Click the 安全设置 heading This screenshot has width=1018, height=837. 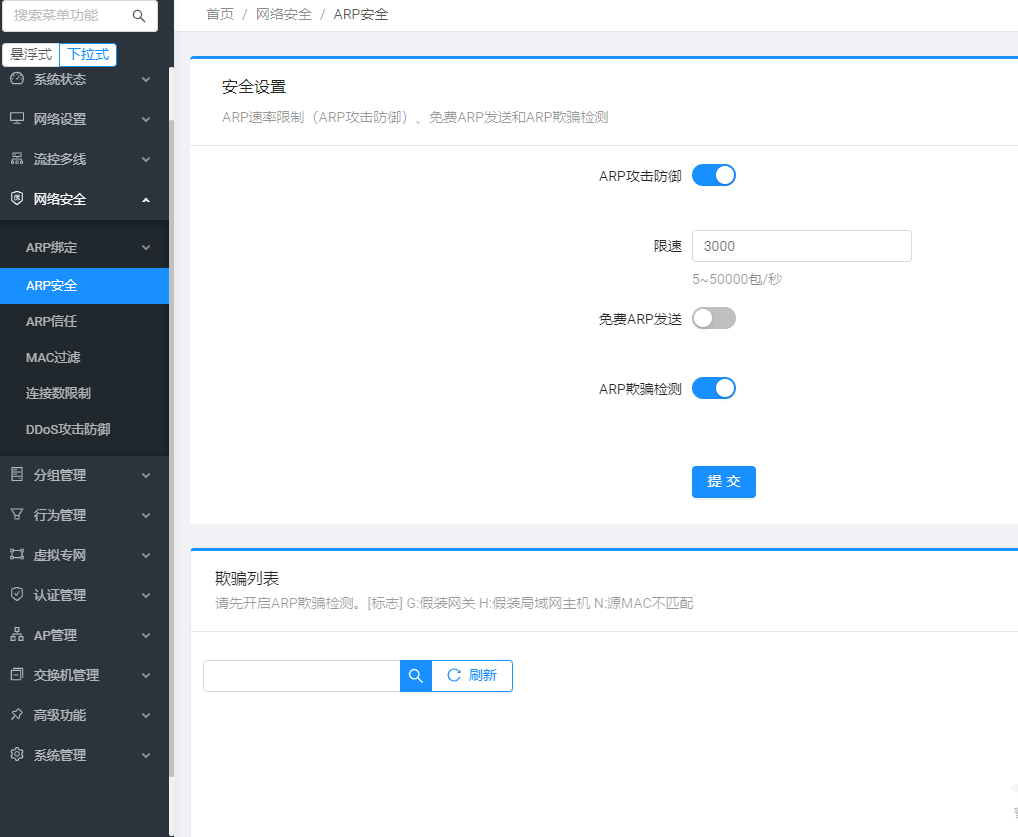254,87
